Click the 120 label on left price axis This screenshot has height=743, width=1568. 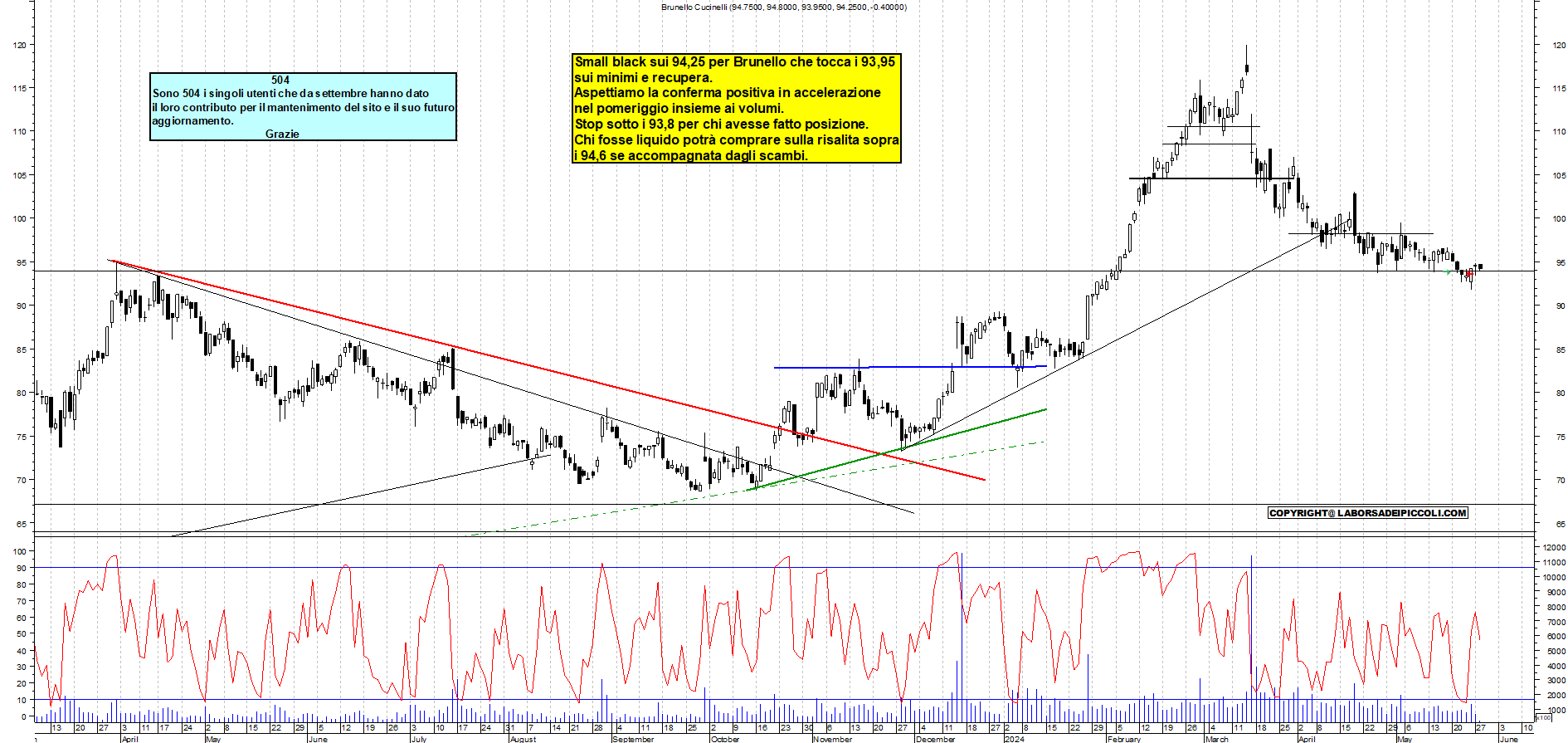pyautogui.click(x=20, y=45)
